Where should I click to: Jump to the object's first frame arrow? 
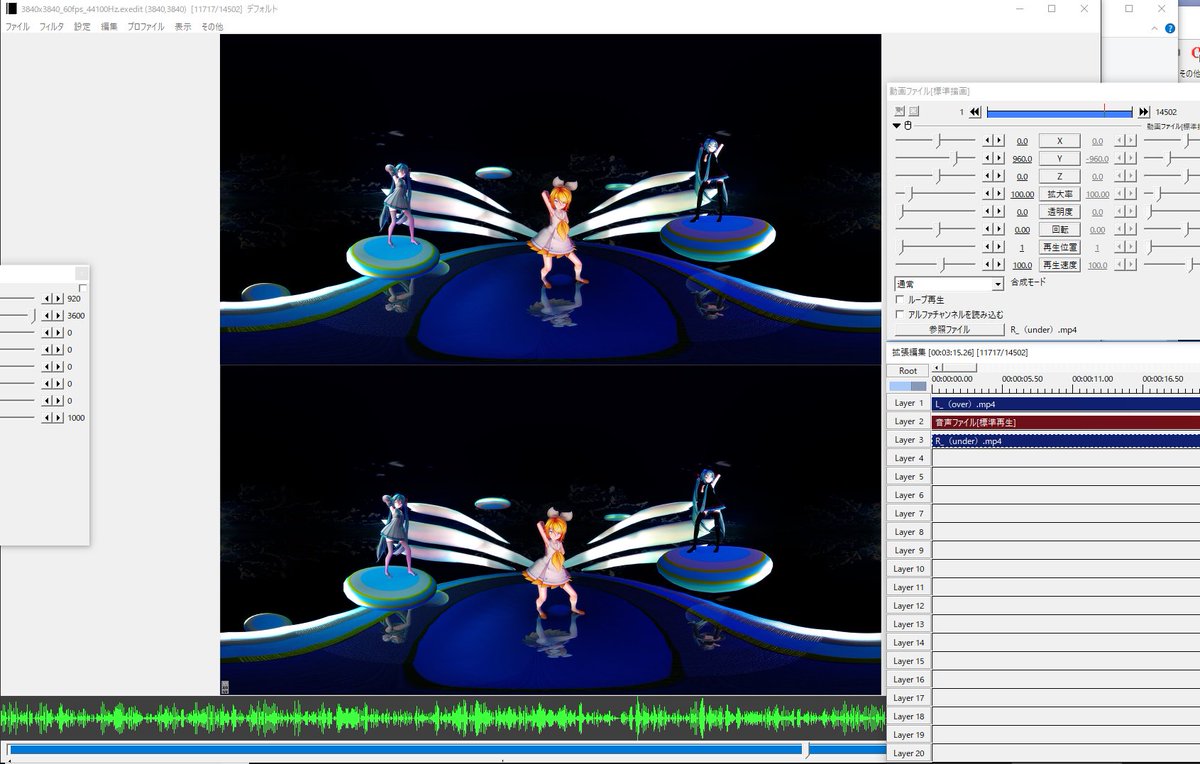tap(975, 112)
